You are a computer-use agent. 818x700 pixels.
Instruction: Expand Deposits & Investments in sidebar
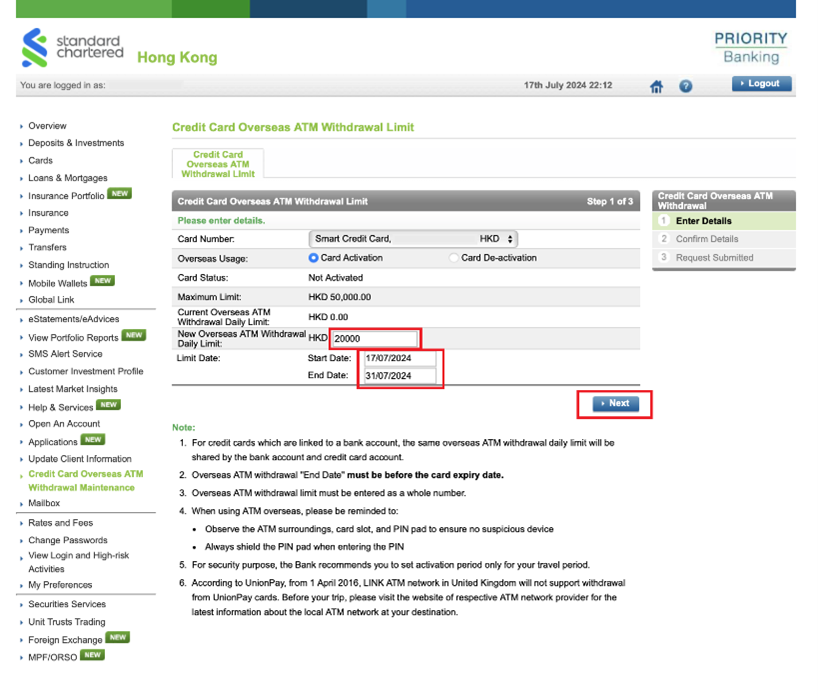pos(76,143)
